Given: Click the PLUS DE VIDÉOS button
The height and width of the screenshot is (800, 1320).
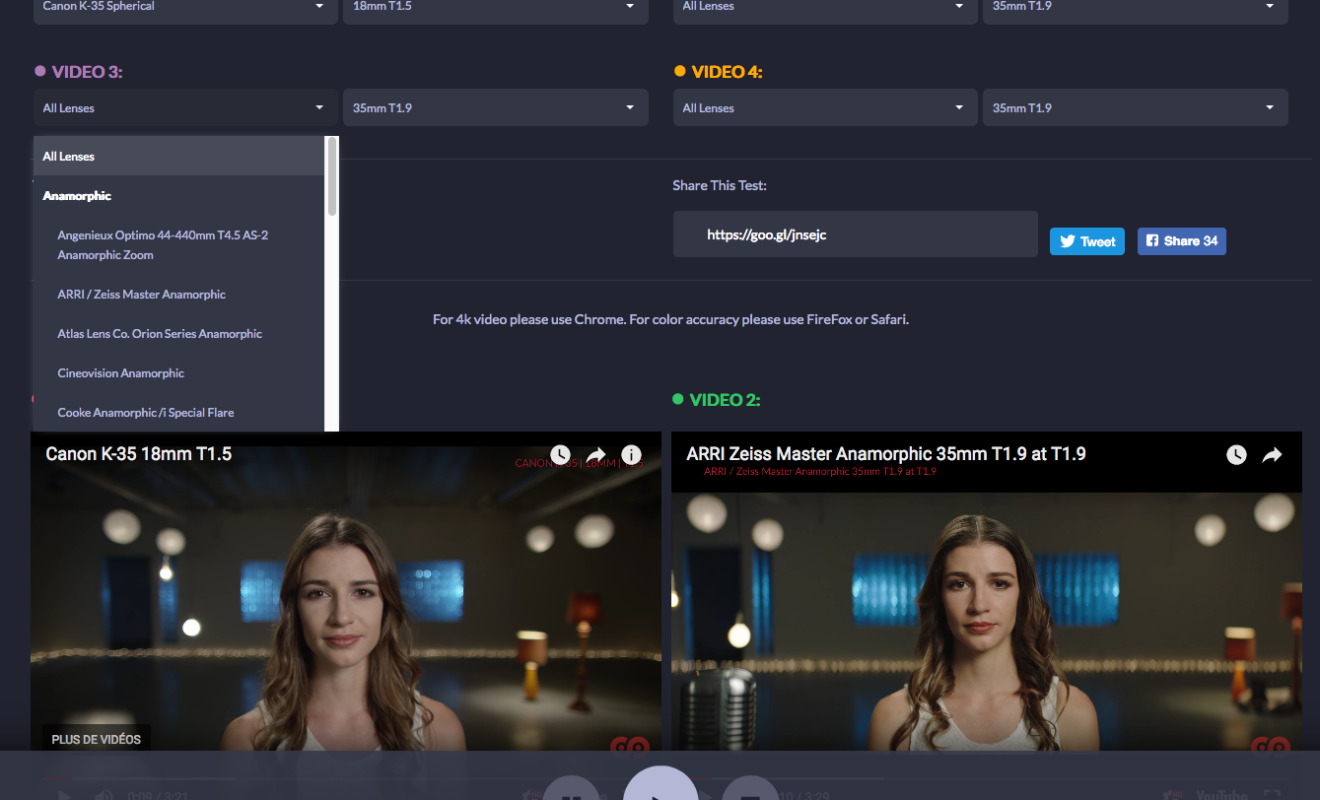Looking at the screenshot, I should 96,740.
